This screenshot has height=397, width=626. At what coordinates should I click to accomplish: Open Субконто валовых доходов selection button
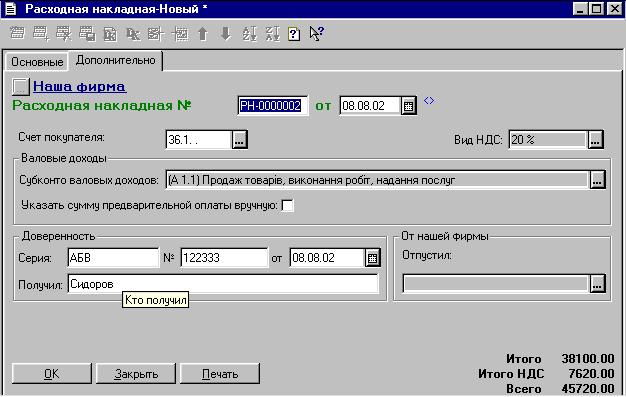pyautogui.click(x=597, y=180)
